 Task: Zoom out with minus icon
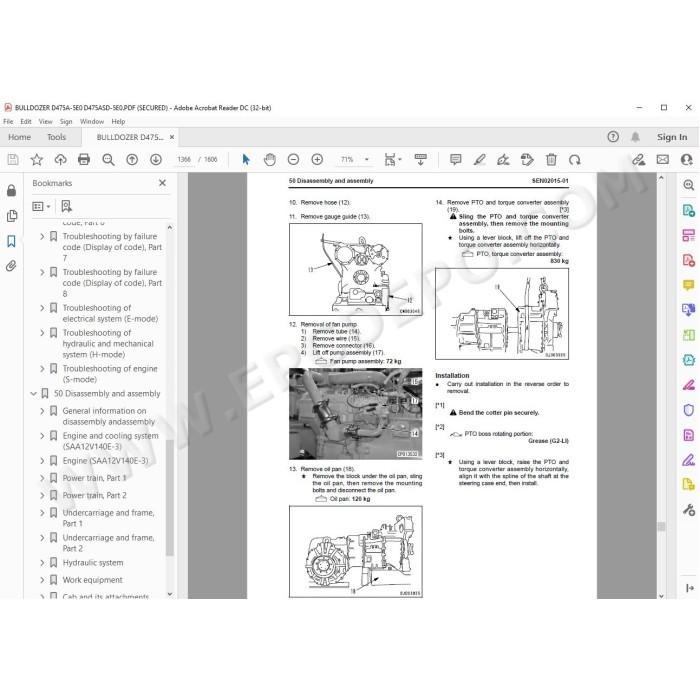coord(293,159)
